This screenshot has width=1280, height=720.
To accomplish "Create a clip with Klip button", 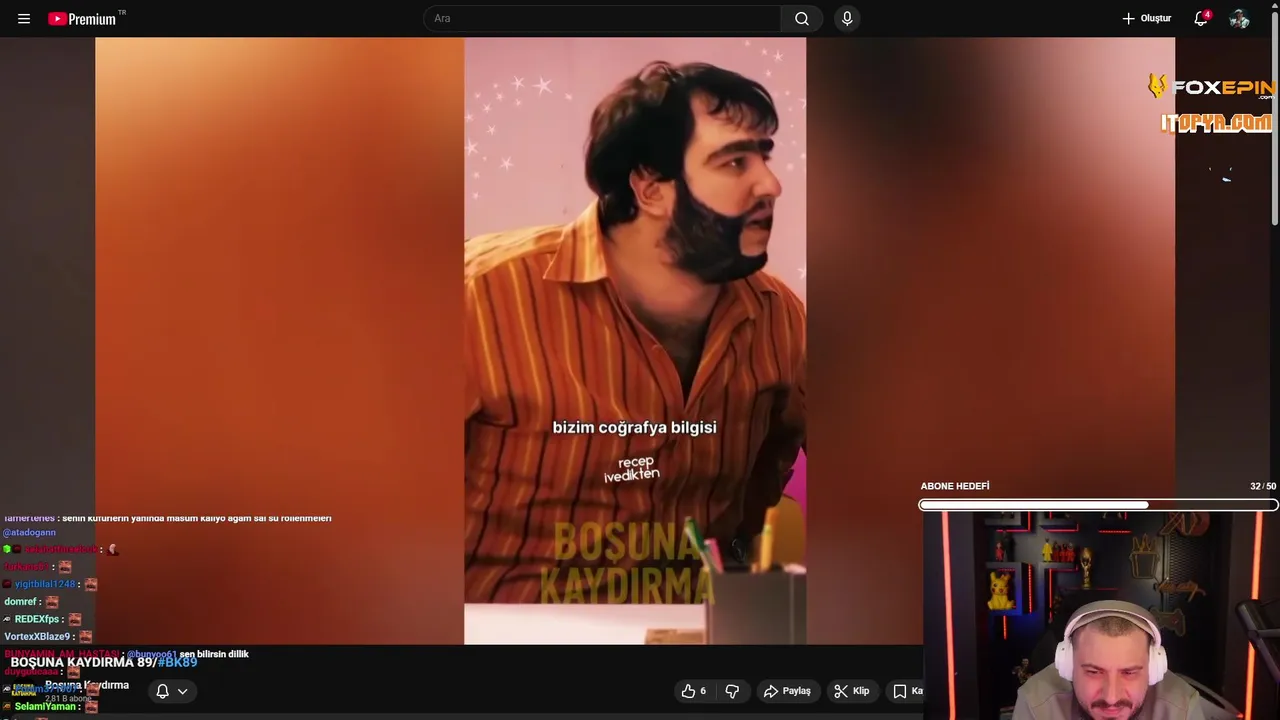I will (x=852, y=691).
